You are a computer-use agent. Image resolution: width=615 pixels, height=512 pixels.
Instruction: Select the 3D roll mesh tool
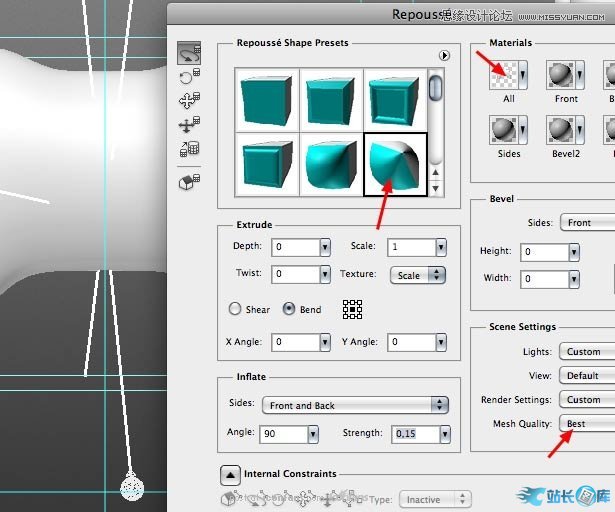tap(188, 77)
